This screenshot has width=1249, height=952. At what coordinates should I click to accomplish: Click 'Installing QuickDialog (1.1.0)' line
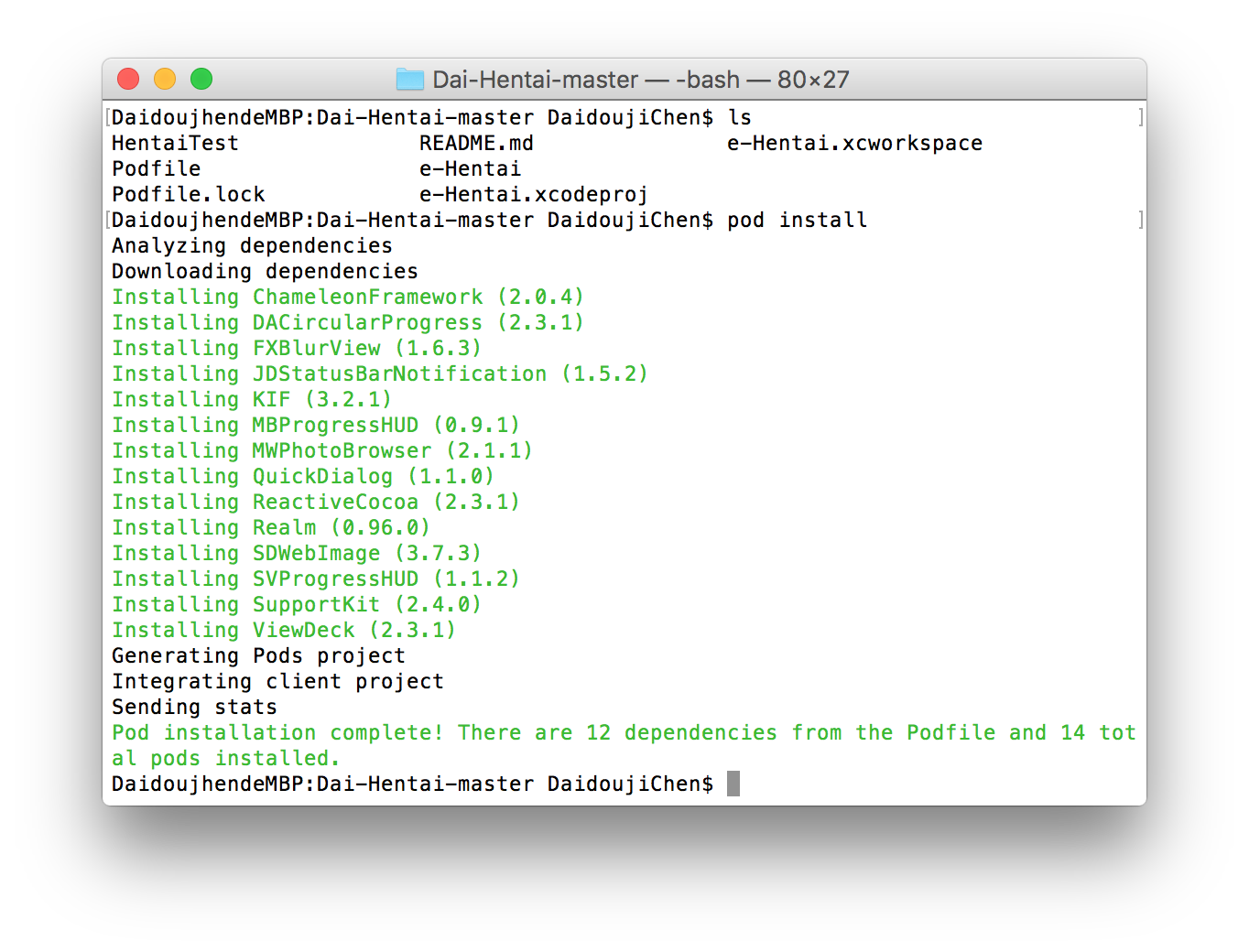(303, 477)
